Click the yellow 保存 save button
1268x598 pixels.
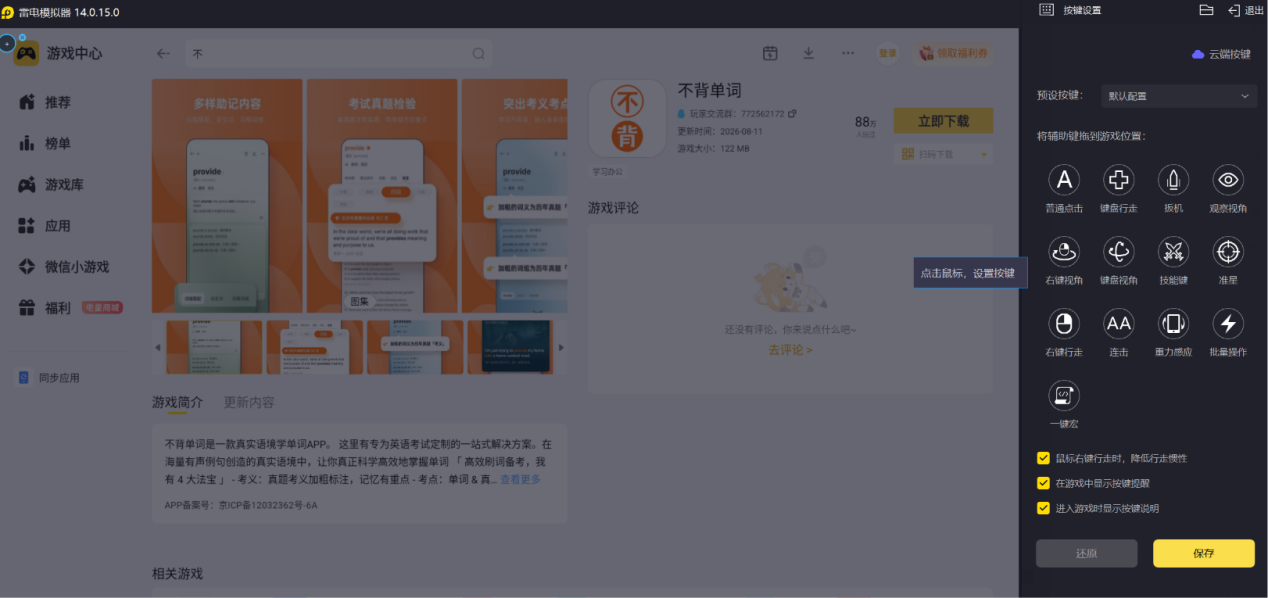[1203, 553]
